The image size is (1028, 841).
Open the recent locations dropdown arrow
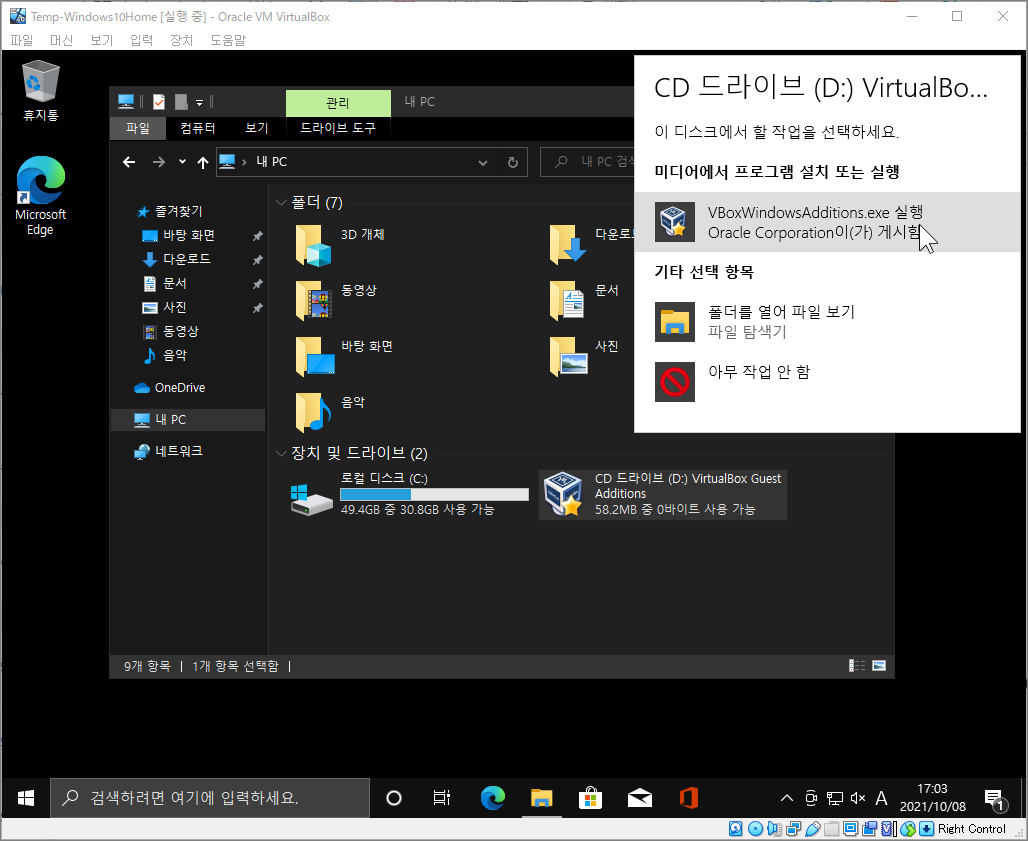click(182, 162)
